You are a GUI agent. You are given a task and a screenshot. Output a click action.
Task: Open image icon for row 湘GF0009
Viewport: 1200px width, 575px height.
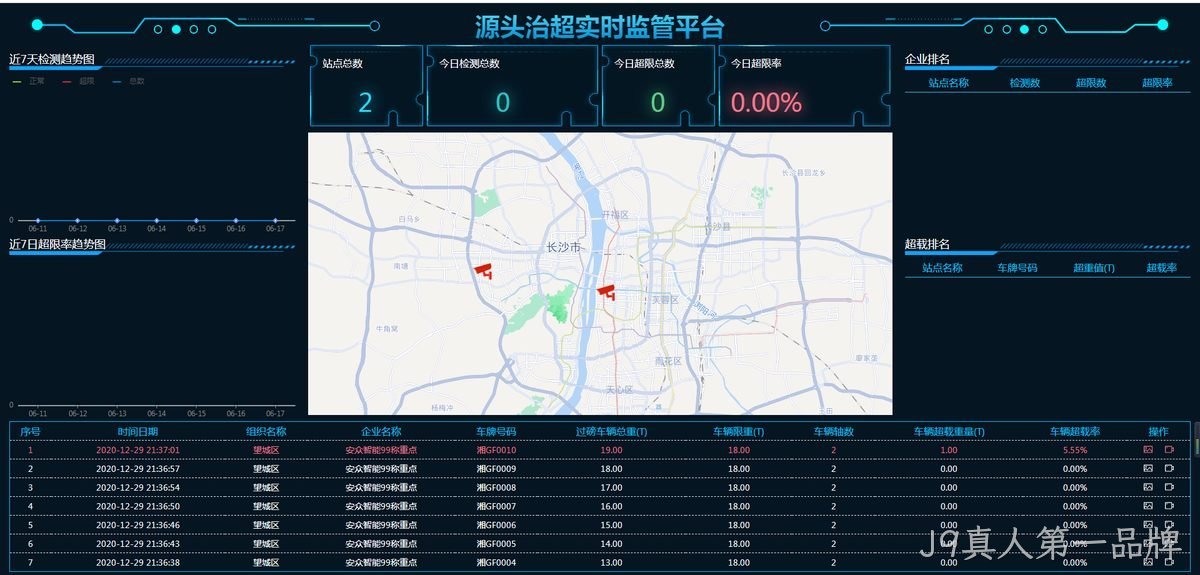click(1148, 468)
